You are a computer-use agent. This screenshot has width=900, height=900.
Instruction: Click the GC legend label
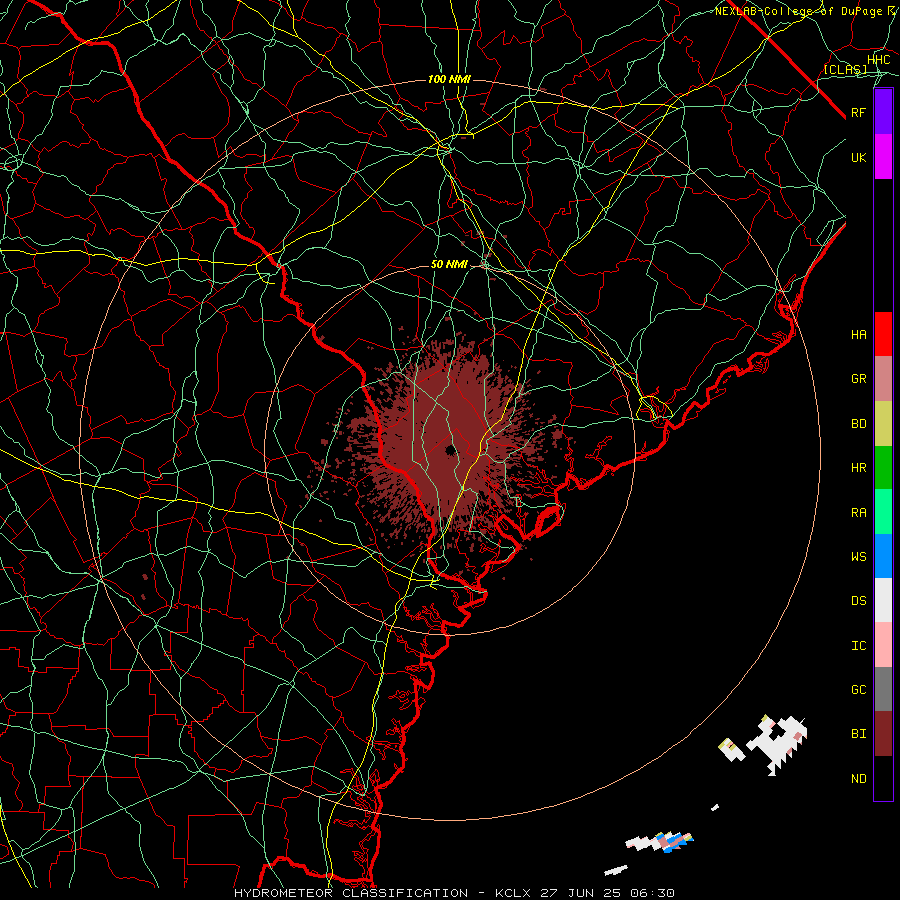click(x=858, y=689)
